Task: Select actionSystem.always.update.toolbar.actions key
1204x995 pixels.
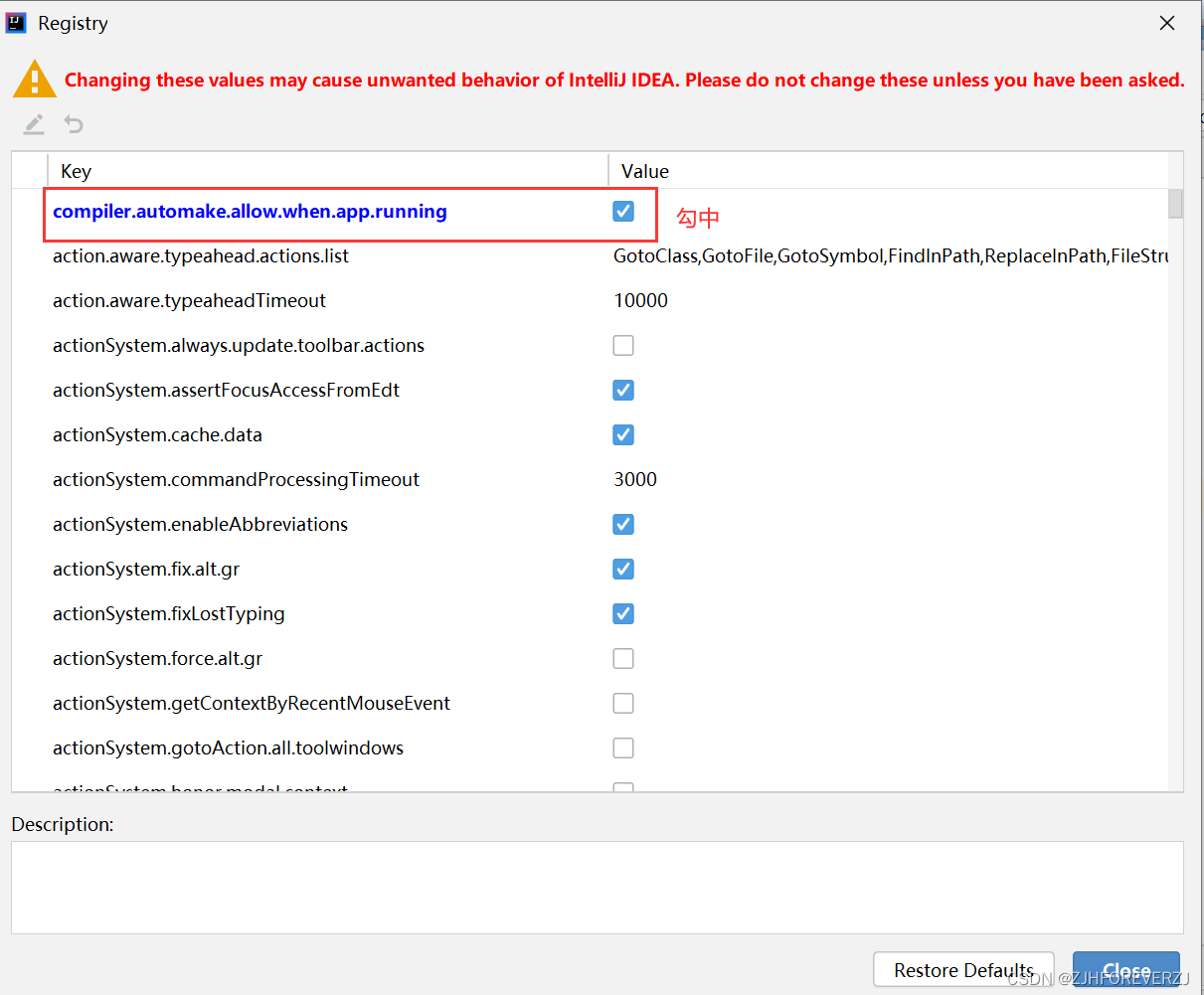Action: coord(239,346)
